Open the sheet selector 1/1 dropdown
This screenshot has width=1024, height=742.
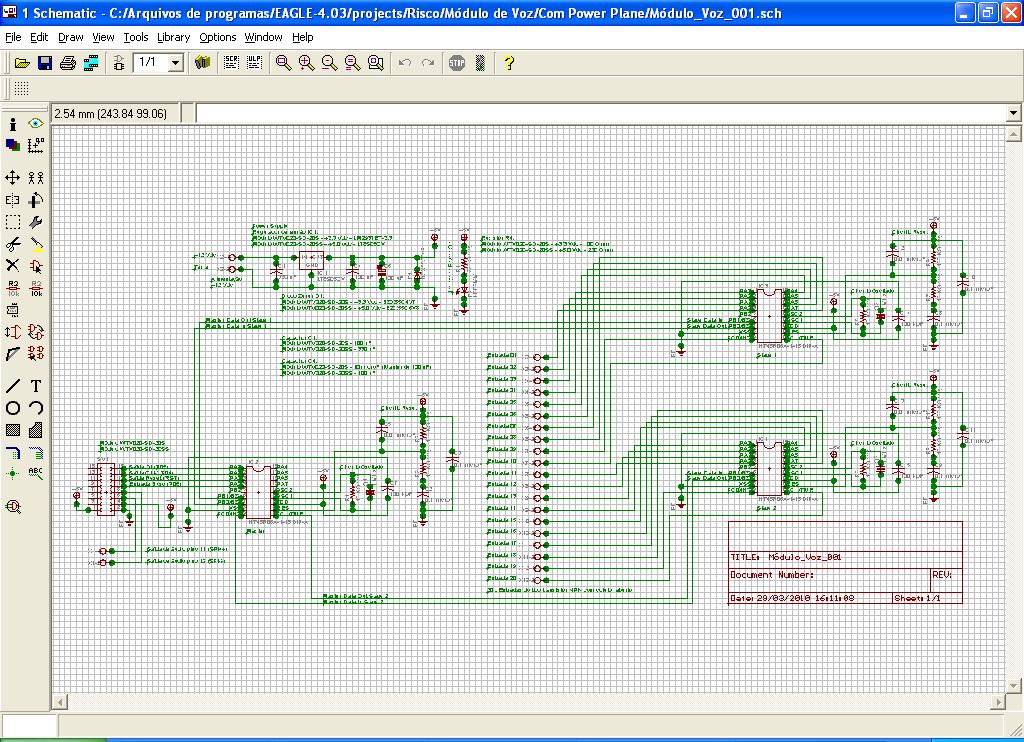pyautogui.click(x=176, y=63)
